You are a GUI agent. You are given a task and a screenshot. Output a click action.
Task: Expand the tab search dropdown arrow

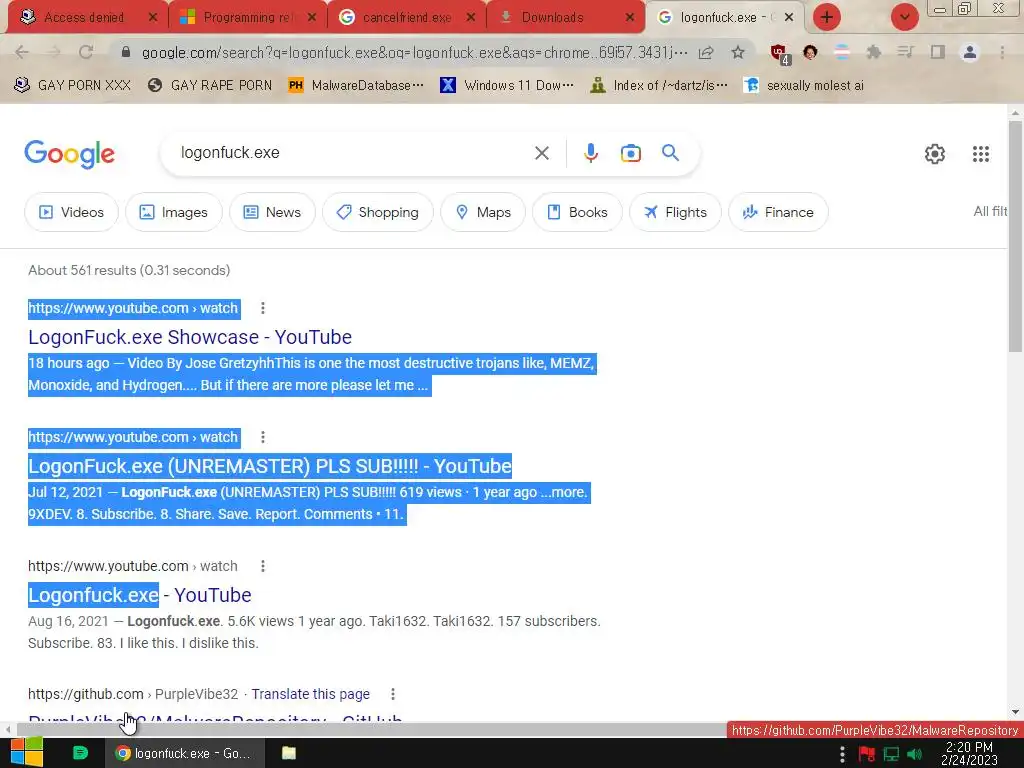(904, 17)
